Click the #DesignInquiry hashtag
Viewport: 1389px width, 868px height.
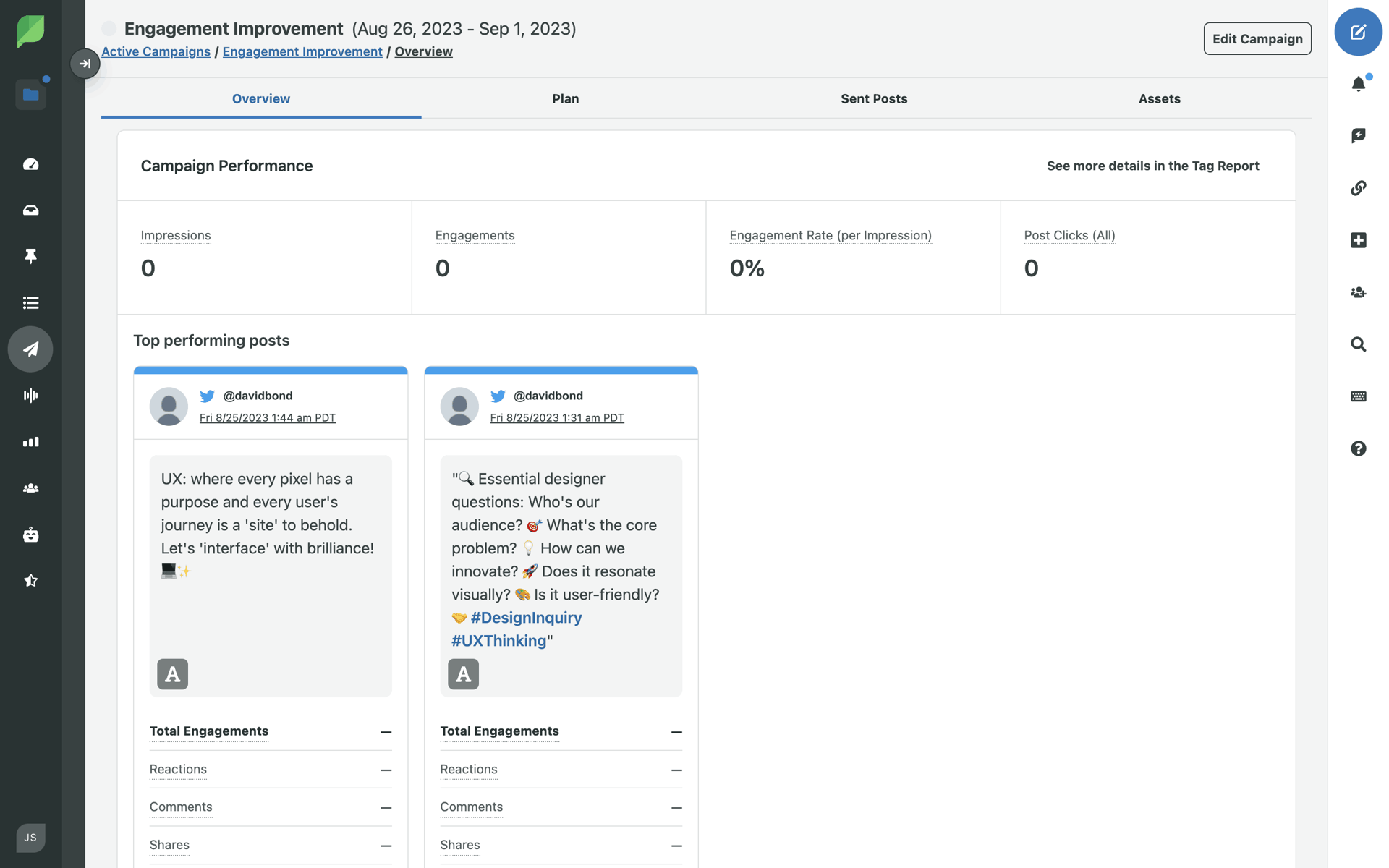coord(526,618)
